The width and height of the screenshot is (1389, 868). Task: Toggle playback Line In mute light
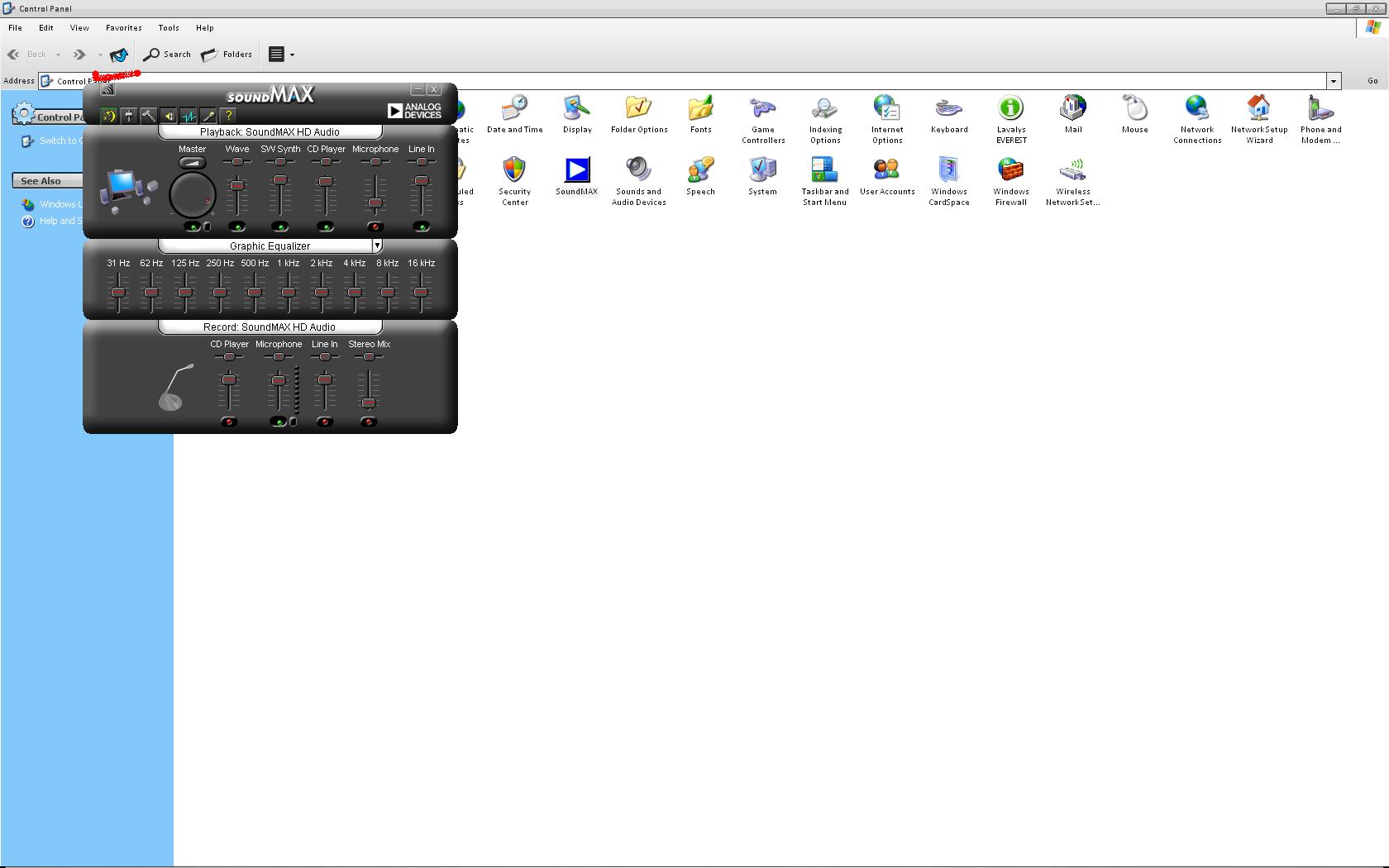422,227
